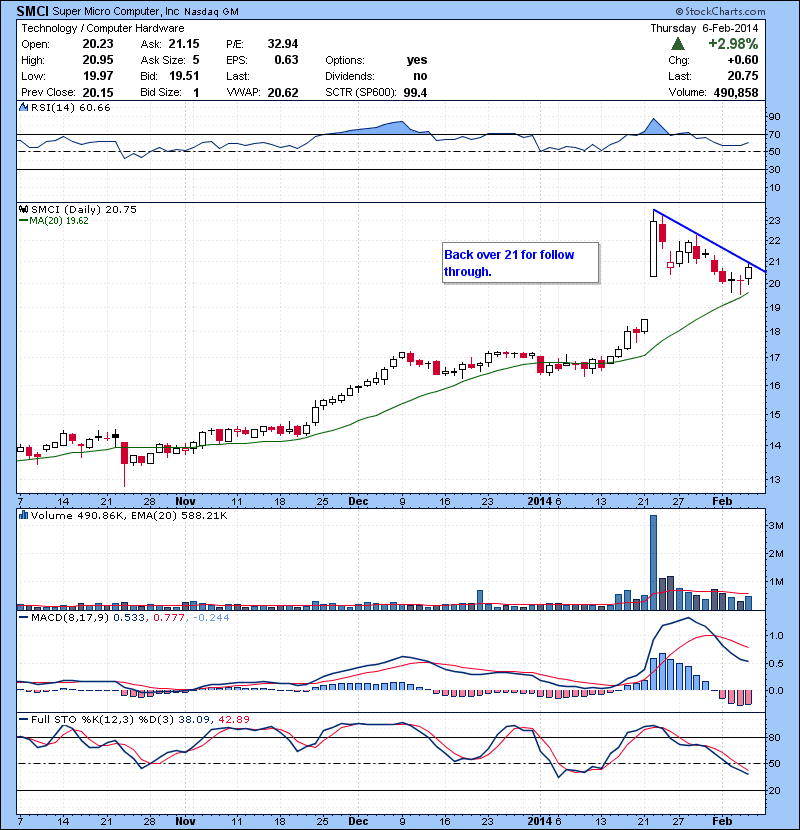
Task: Click the Ask Size 5 value
Action: (196, 60)
